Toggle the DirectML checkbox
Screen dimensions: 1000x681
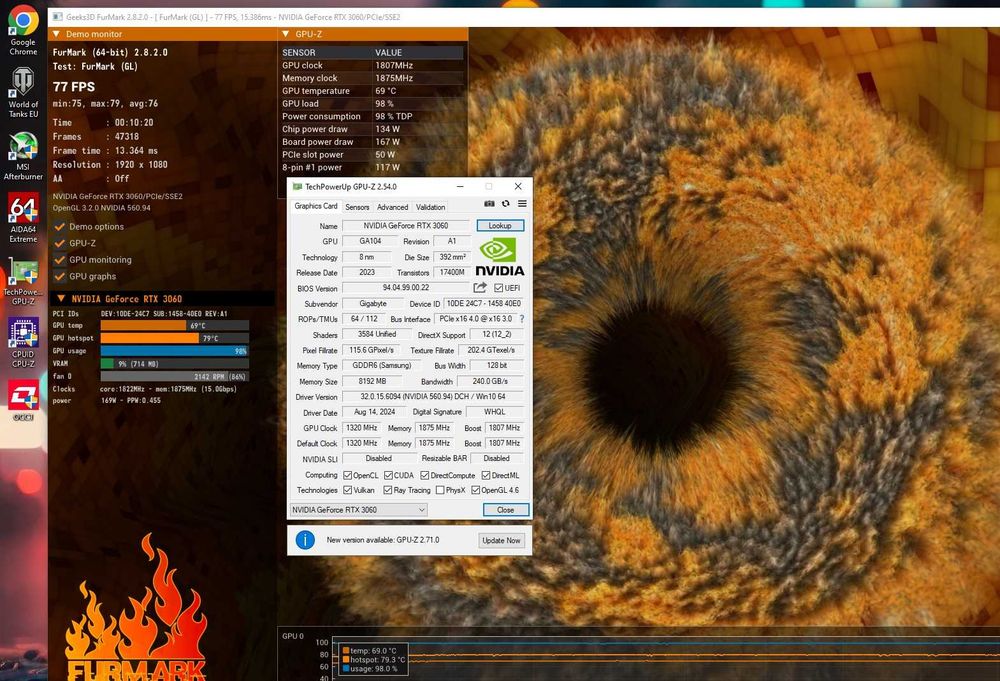[486, 476]
